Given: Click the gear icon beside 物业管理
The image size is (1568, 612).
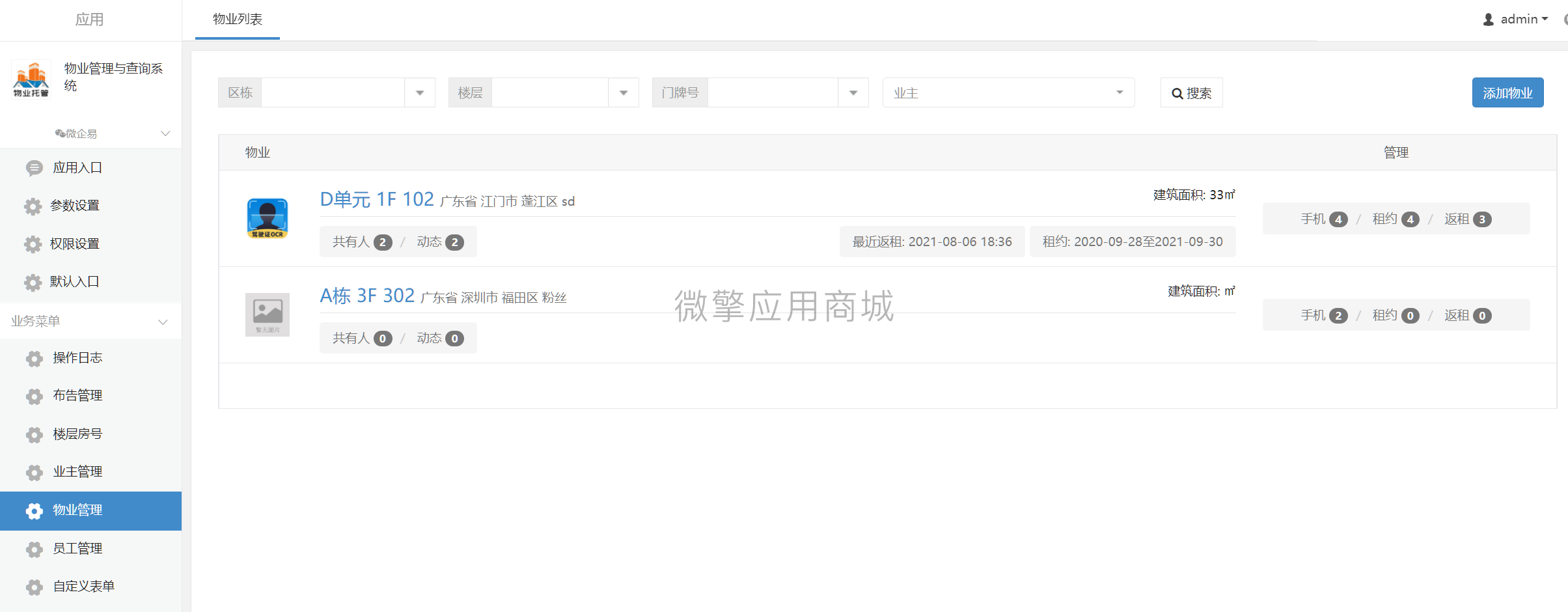Looking at the screenshot, I should pos(34,510).
